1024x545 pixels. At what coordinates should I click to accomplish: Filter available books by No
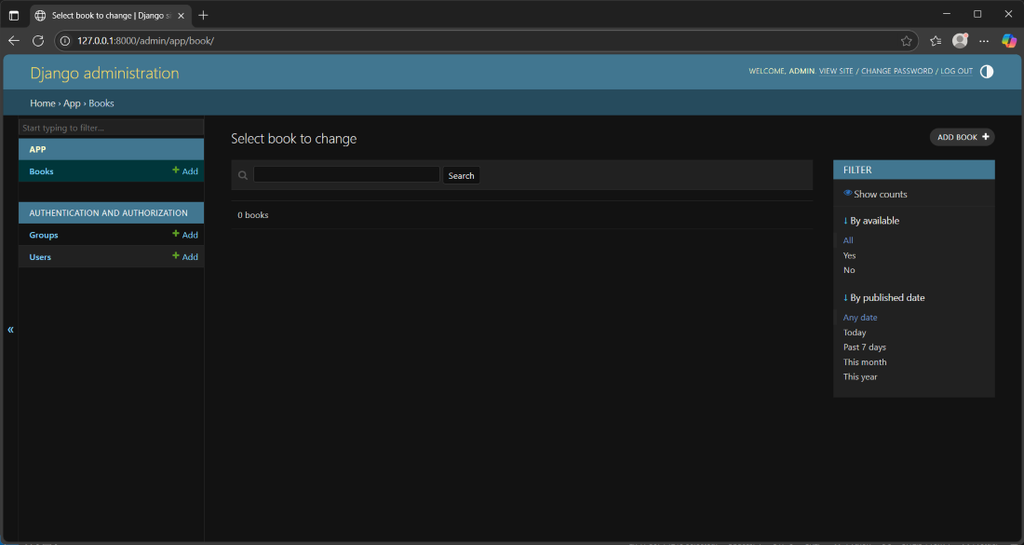click(849, 270)
